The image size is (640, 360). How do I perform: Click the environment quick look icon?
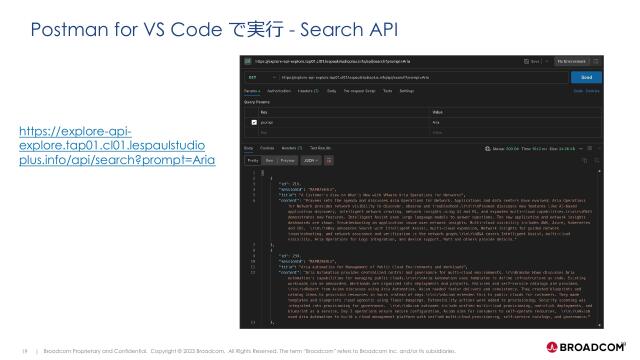pos(596,61)
